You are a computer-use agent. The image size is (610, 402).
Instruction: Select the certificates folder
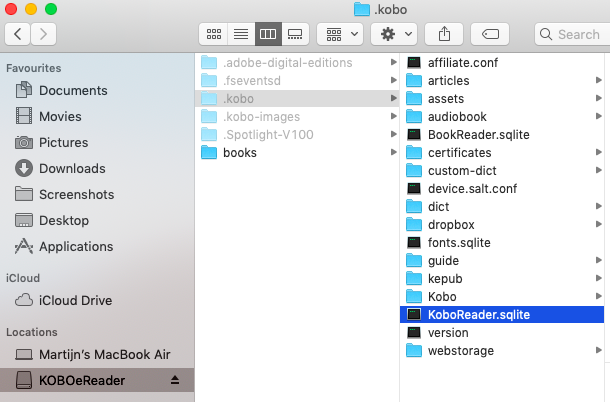502,153
